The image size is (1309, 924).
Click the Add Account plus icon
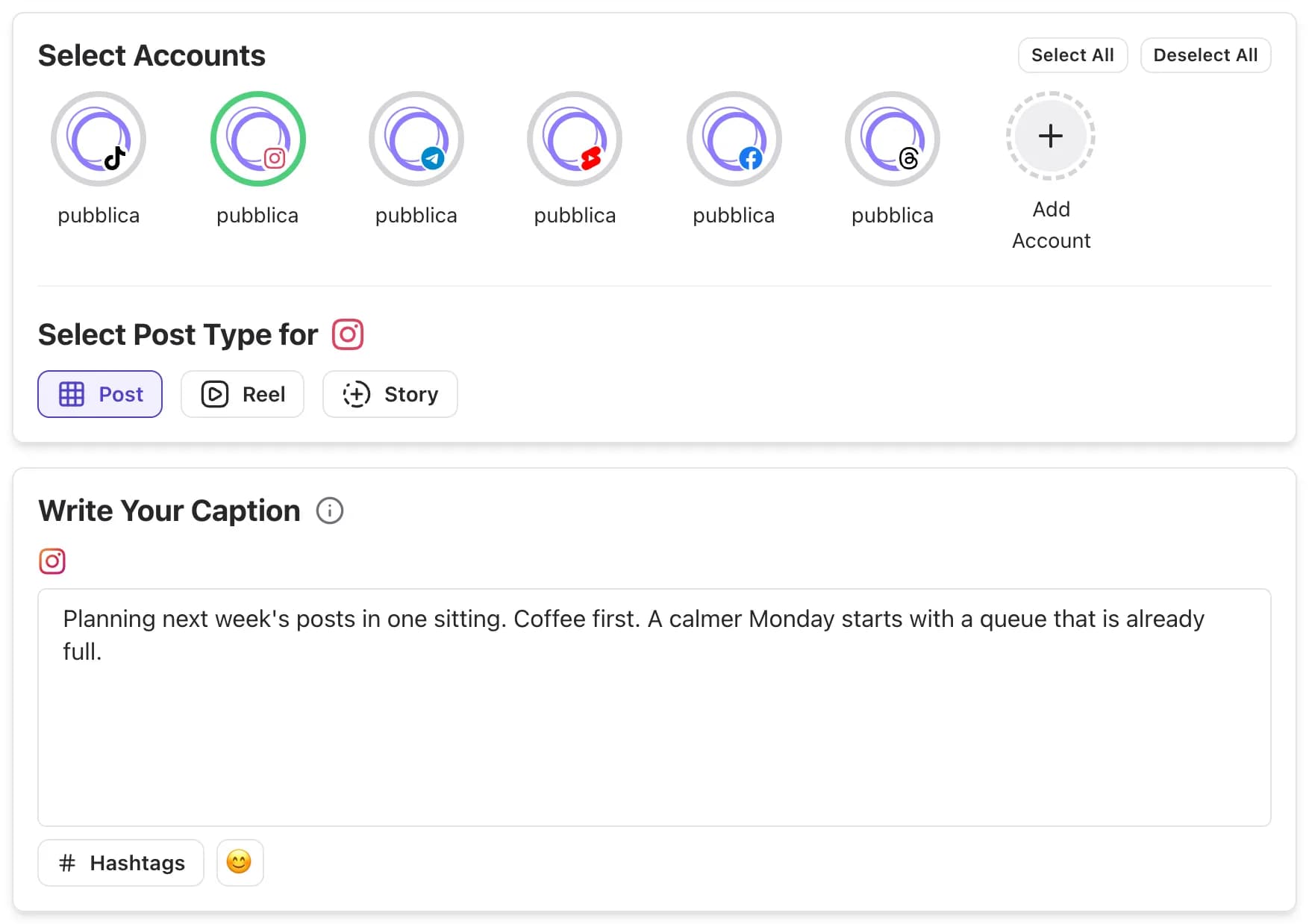(x=1051, y=136)
